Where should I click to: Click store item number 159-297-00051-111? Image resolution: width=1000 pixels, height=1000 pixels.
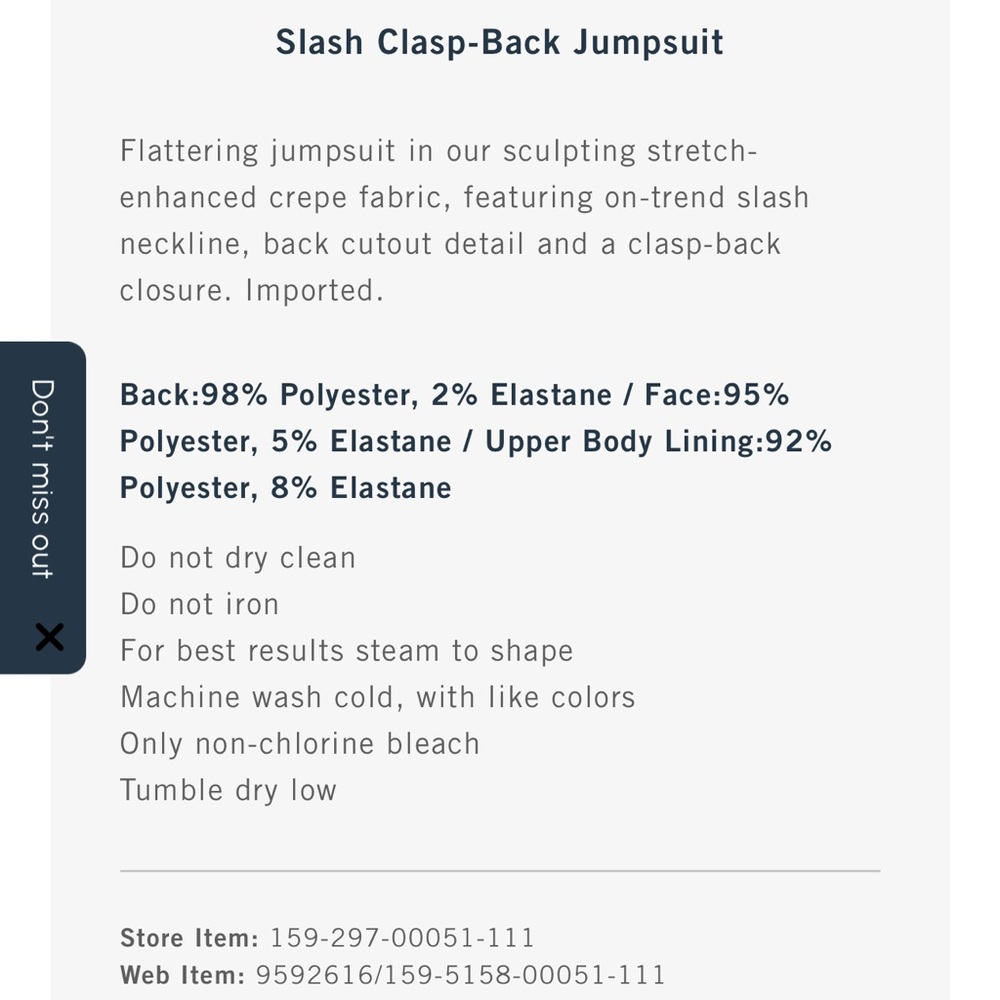(403, 938)
